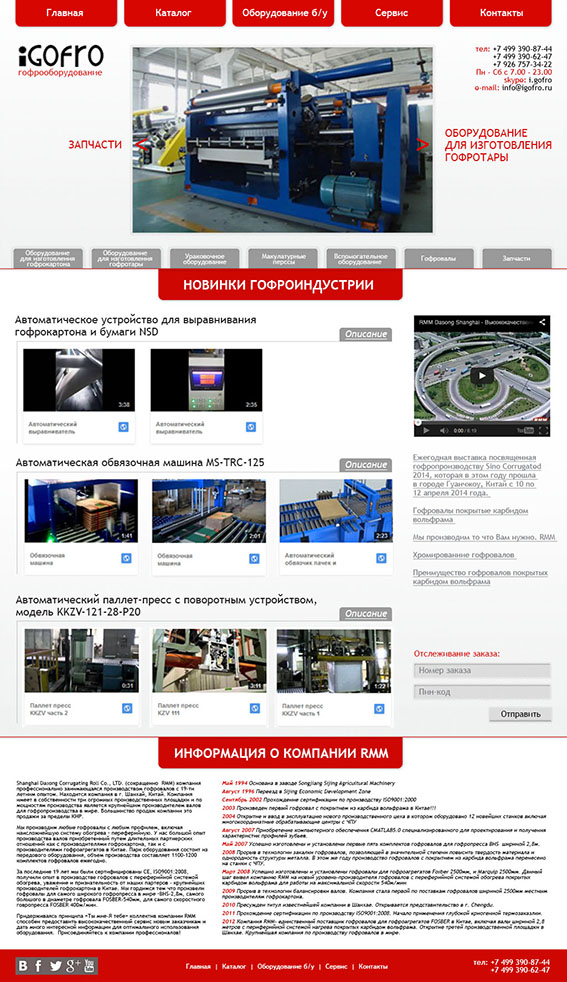567x982 pixels.
Task: Select Упаковочное оборудование tab
Action: [204, 259]
